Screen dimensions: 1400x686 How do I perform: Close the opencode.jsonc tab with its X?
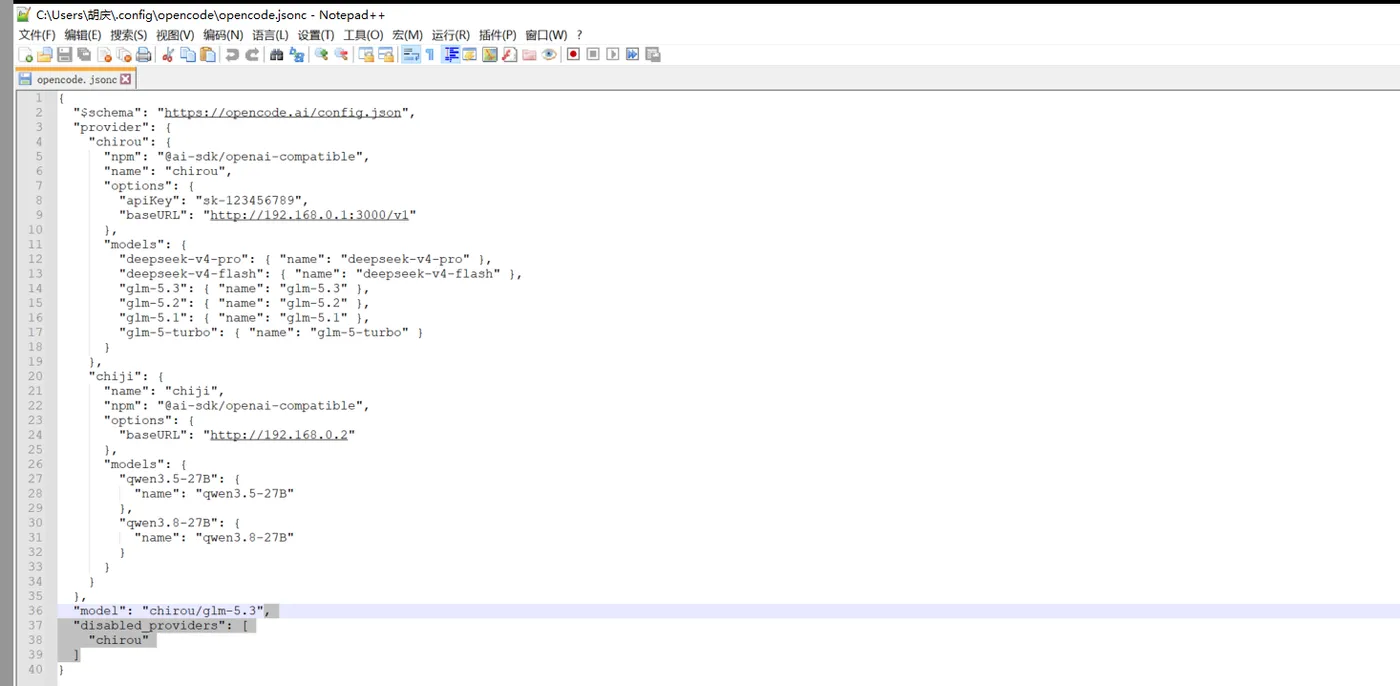tap(126, 79)
